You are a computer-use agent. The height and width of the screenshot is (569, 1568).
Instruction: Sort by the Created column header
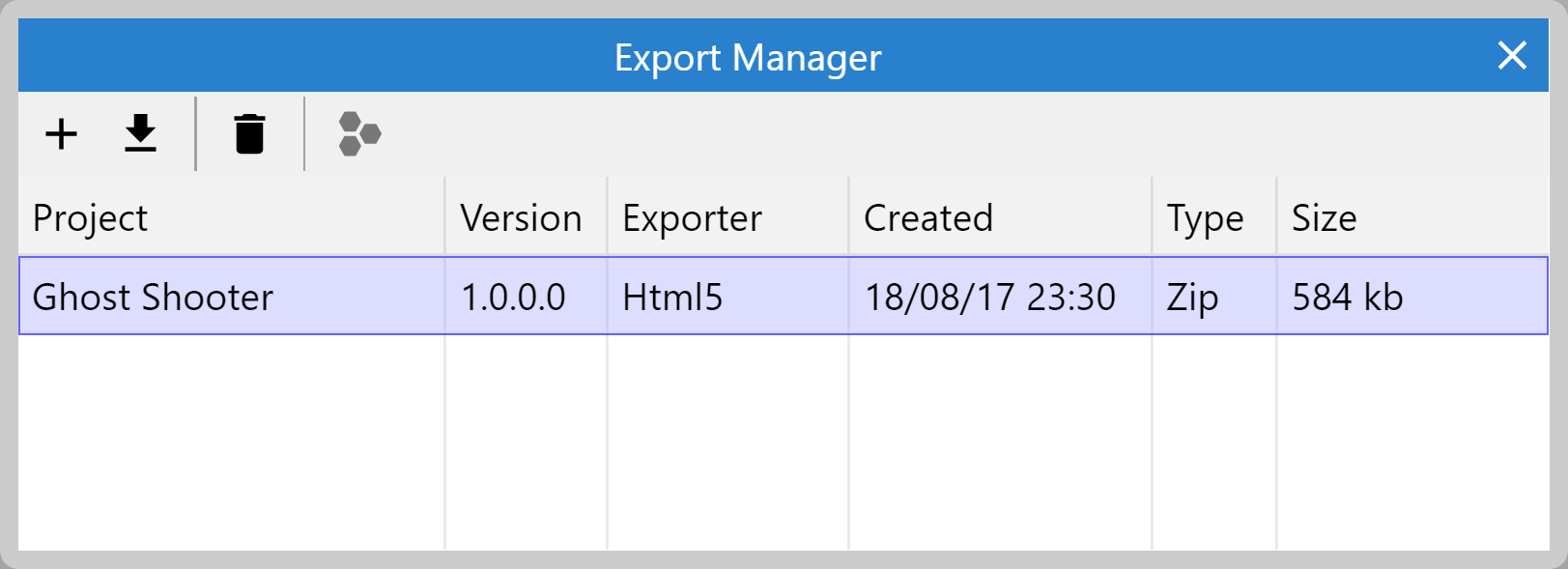pos(928,217)
